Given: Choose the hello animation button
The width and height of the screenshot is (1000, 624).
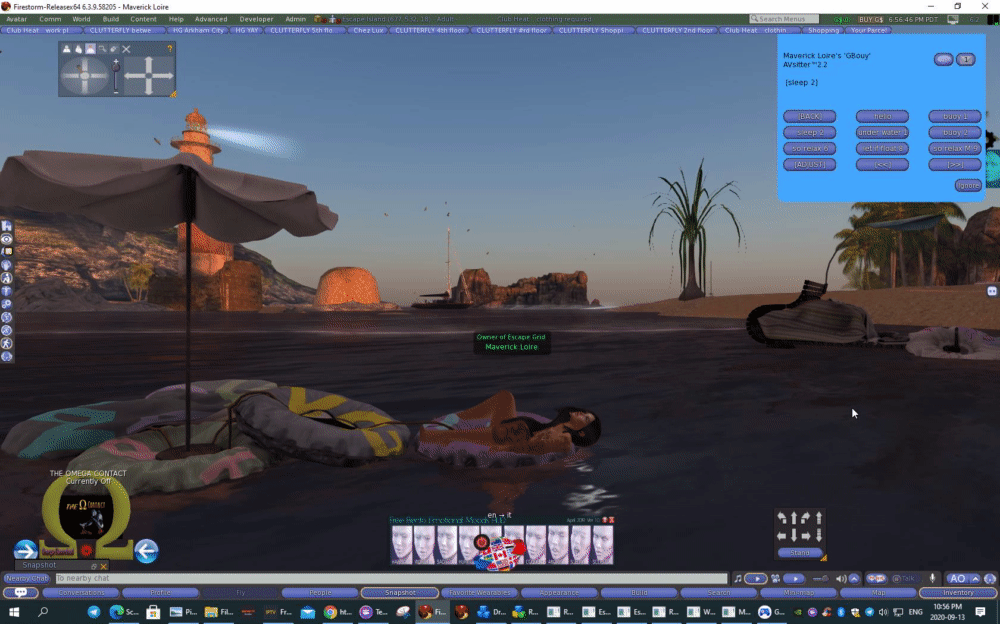Looking at the screenshot, I should click(x=882, y=116).
